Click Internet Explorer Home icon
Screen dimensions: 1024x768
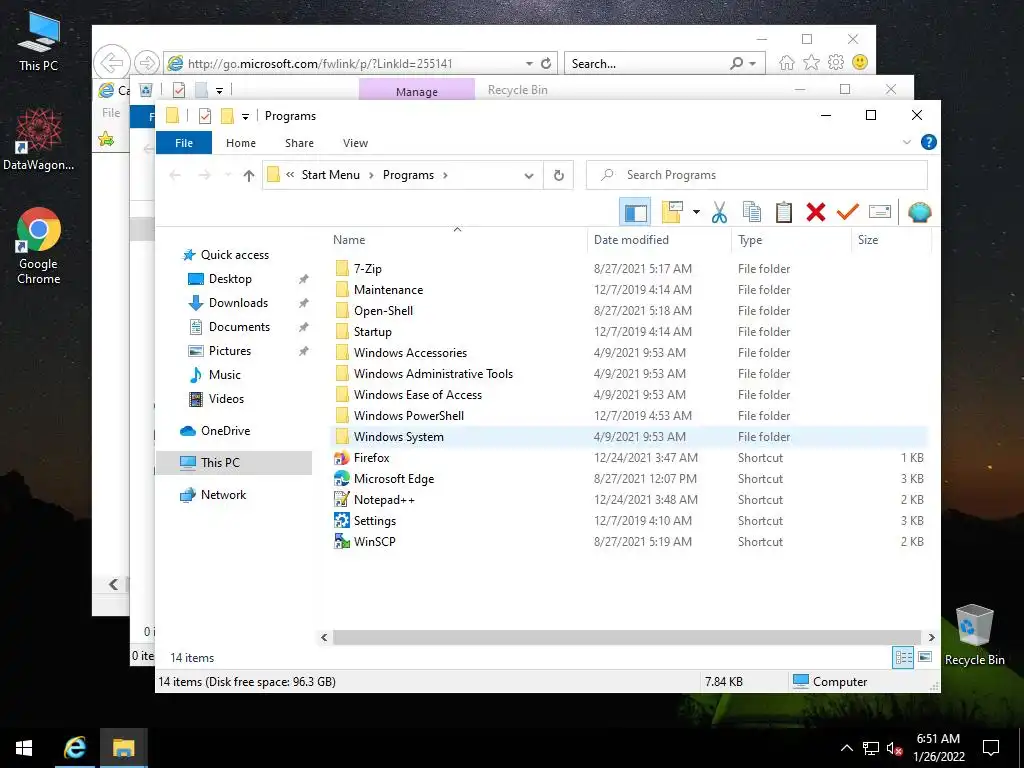tap(787, 63)
